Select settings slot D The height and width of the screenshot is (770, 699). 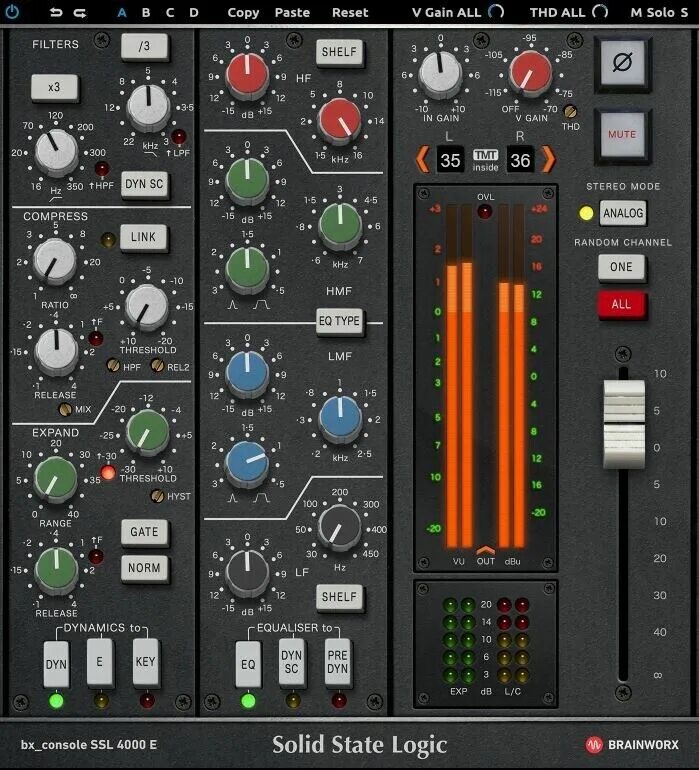coord(194,12)
